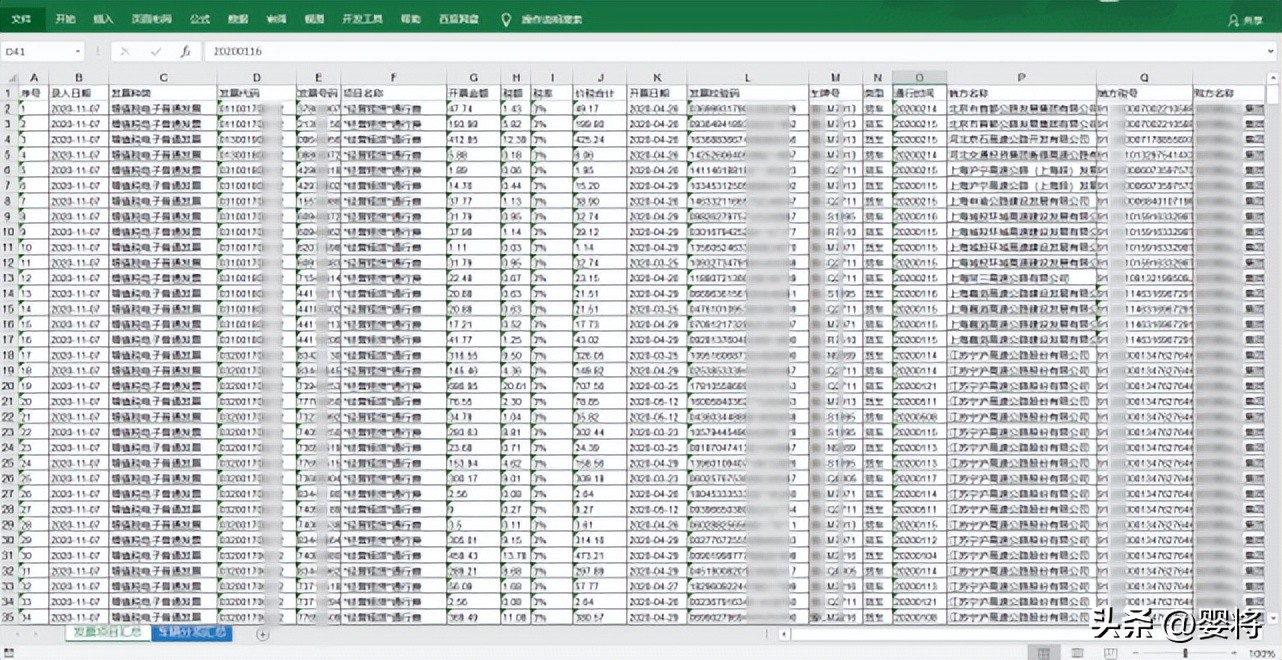Click cell J20 with value 707.58
Image resolution: width=1282 pixels, height=660 pixels.
600,385
